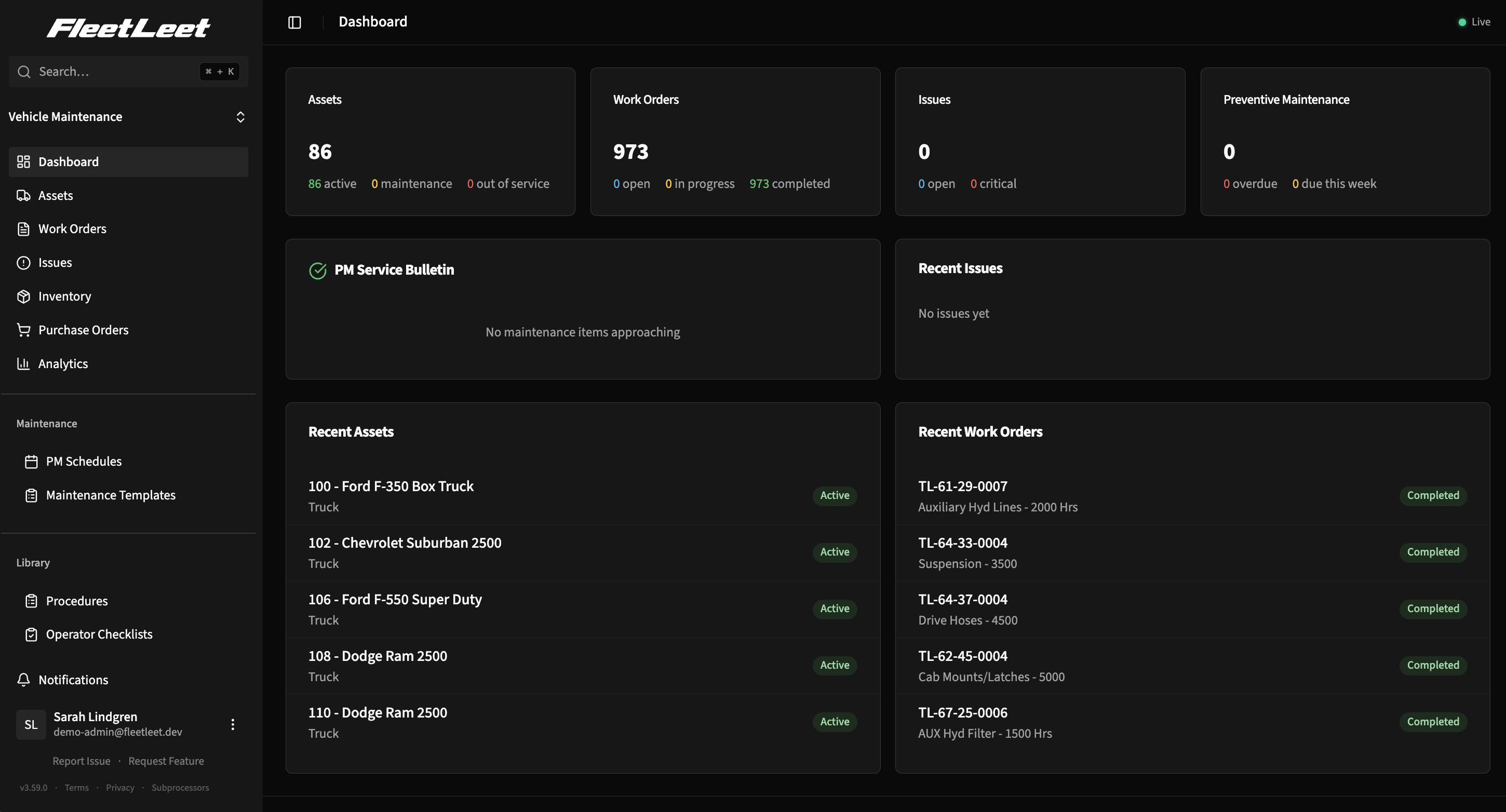Open work order TL-61-29-0007

1192,496
